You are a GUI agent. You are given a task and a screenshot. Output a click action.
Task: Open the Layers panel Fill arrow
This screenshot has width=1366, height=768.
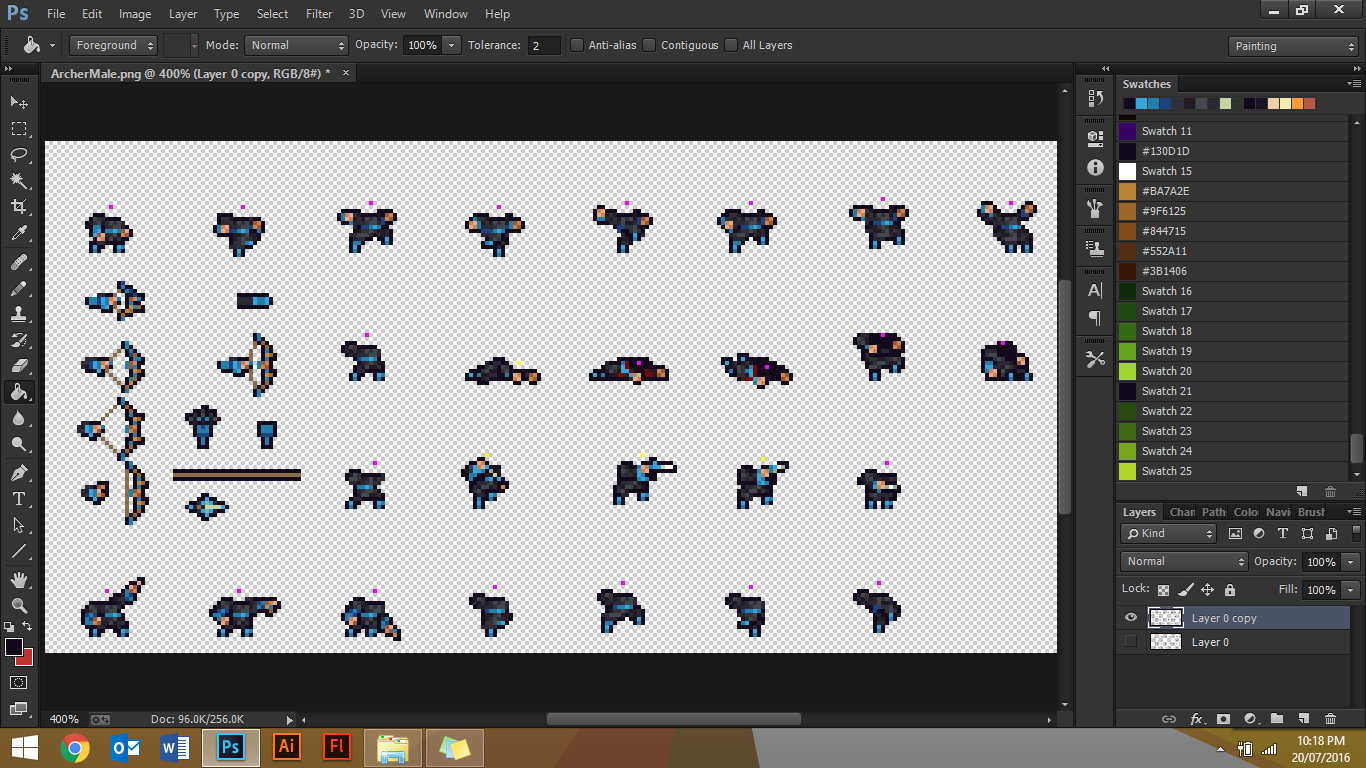pos(1351,590)
